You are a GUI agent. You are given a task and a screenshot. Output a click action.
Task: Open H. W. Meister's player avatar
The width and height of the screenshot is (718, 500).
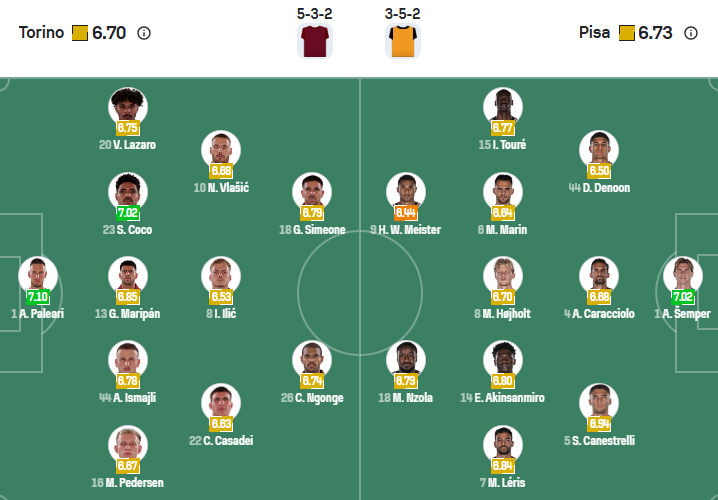tap(406, 191)
